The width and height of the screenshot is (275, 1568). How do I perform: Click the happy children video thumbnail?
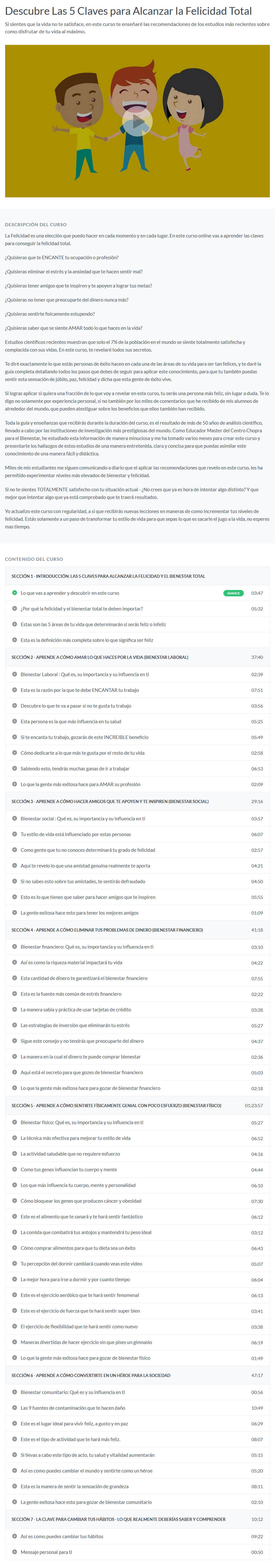pyautogui.click(x=137, y=120)
